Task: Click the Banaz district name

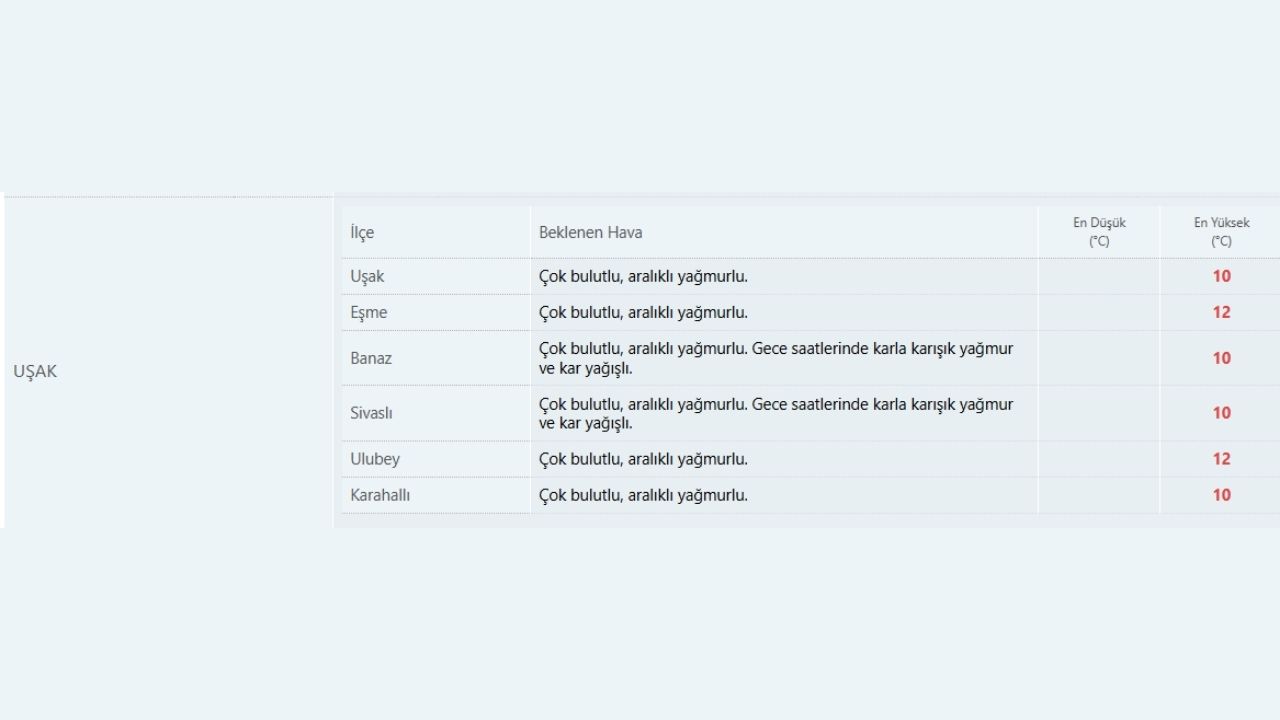Action: click(x=371, y=358)
